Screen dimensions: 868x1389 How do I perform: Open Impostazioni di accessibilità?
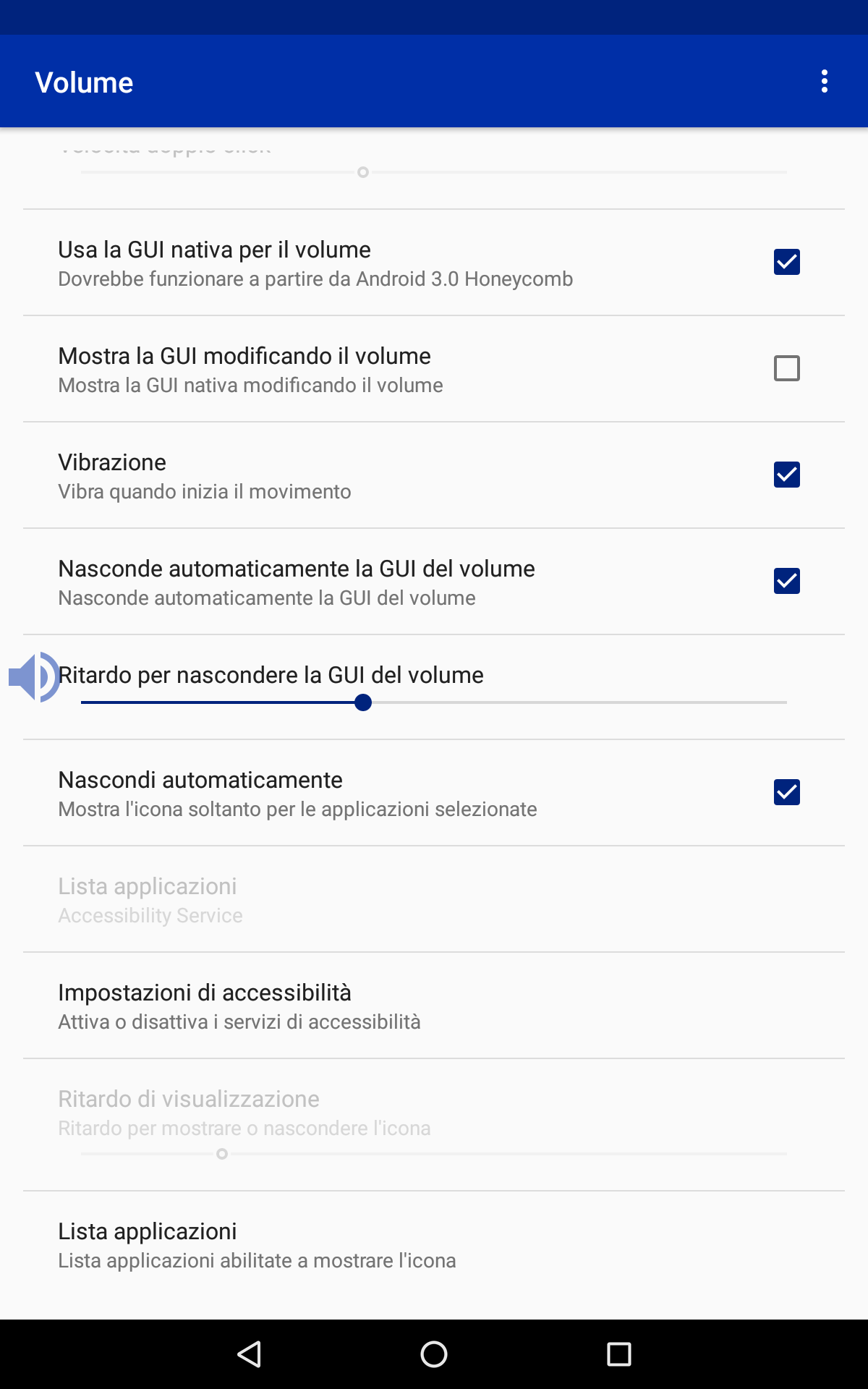(434, 1006)
